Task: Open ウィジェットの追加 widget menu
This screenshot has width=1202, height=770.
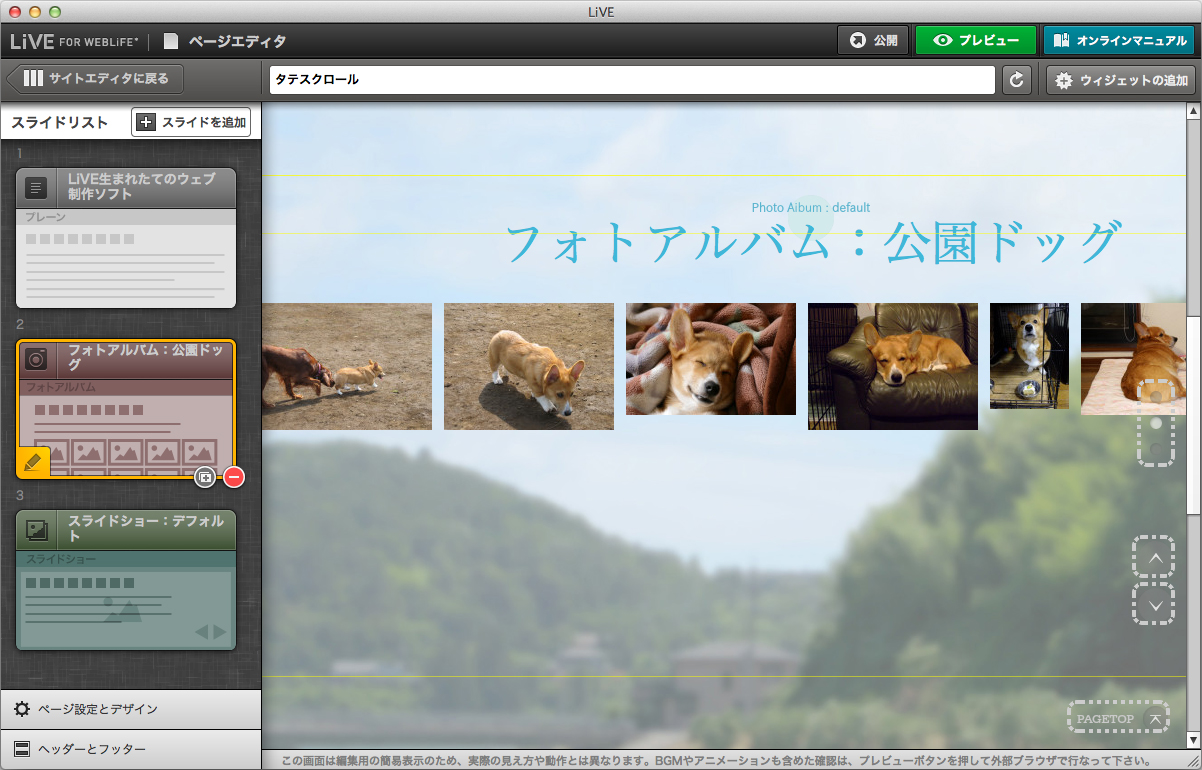Action: coord(1121,80)
